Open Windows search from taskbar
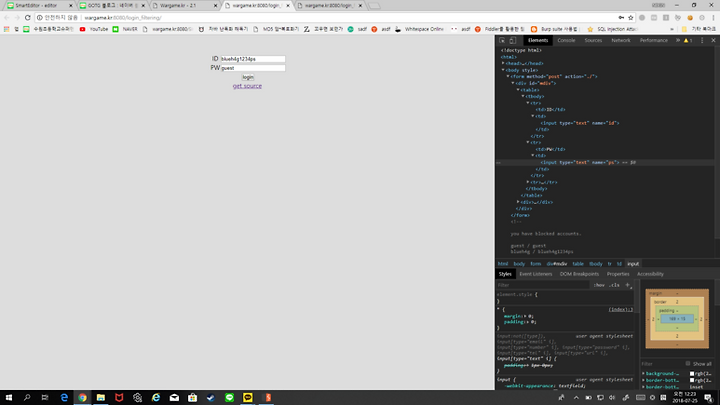This screenshot has height=405, width=720. click(x=27, y=398)
